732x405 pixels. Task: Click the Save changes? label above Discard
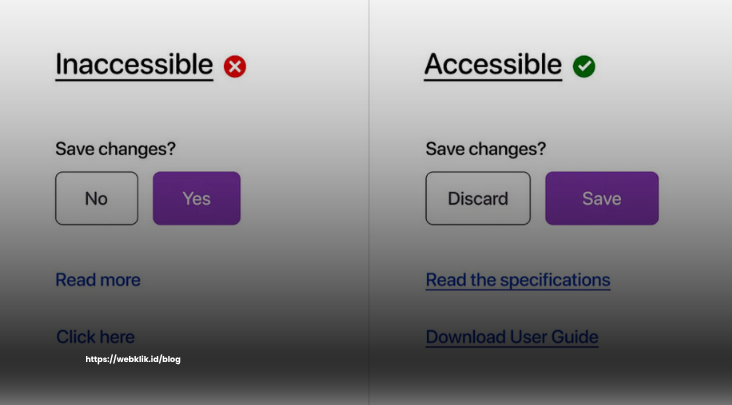[486, 149]
